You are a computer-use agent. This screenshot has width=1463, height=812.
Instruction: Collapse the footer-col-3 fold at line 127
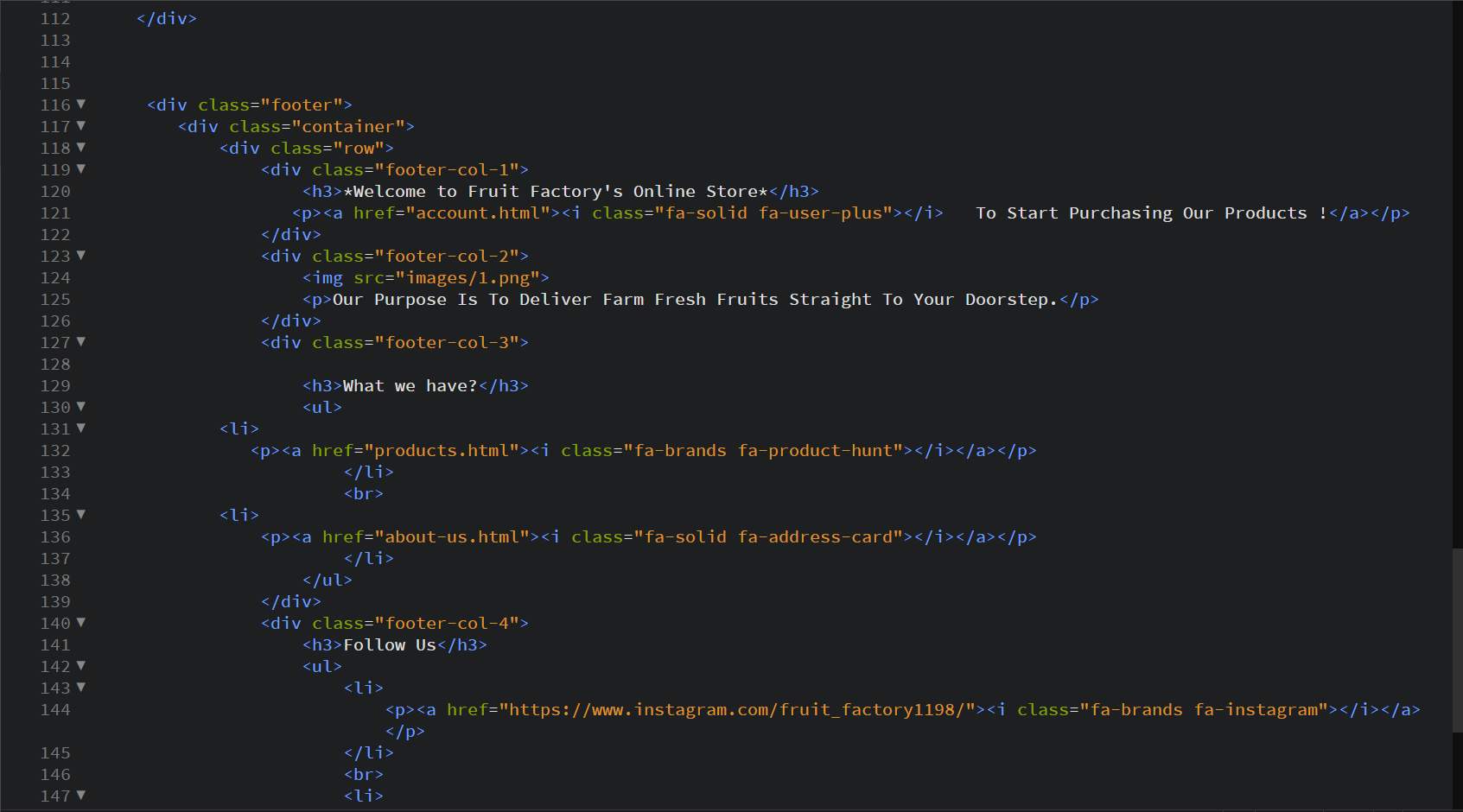coord(80,342)
